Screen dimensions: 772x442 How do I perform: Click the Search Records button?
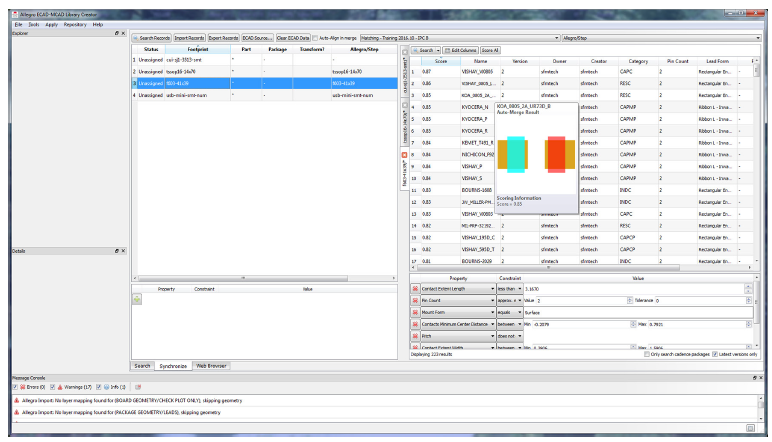[x=152, y=37]
